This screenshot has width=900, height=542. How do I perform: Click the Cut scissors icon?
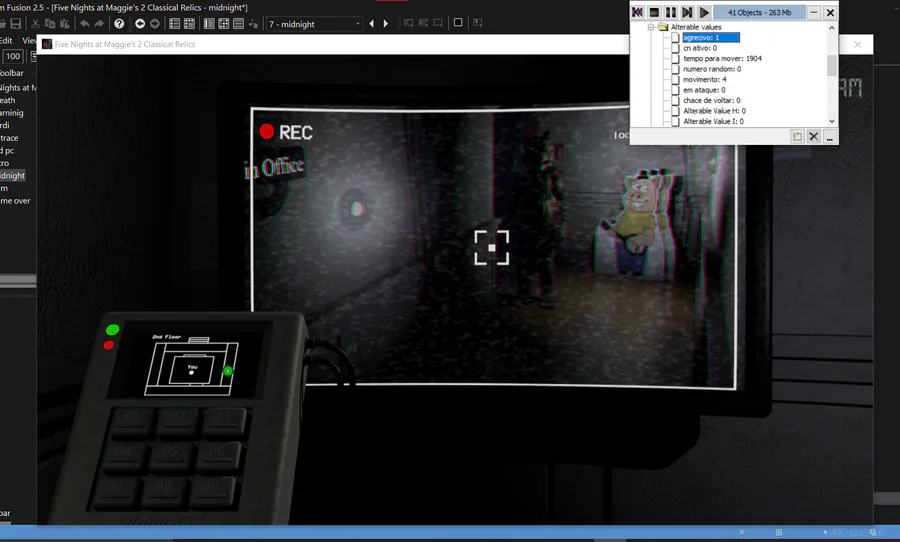click(36, 24)
